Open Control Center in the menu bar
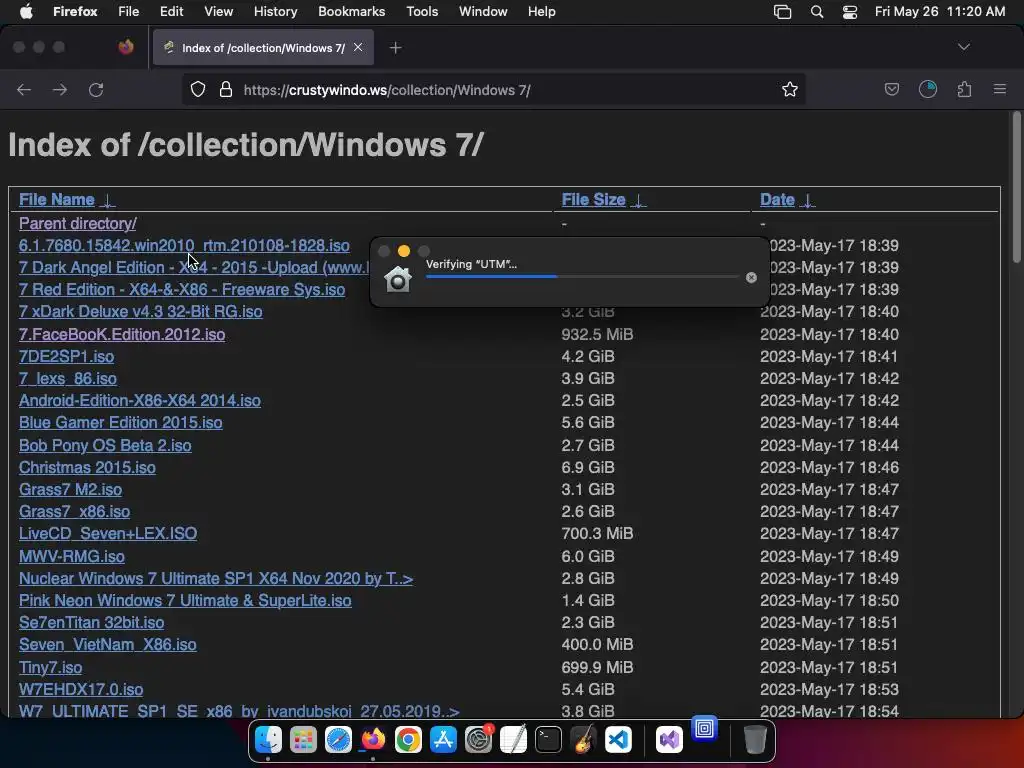Viewport: 1024px width, 768px height. (x=850, y=12)
